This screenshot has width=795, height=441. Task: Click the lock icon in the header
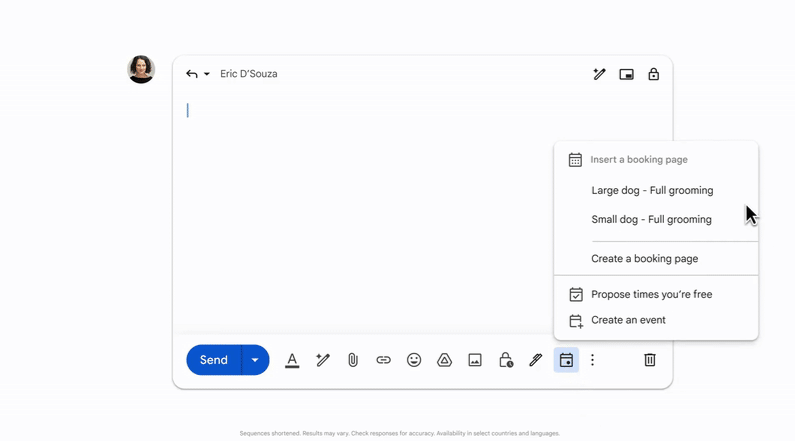654,74
